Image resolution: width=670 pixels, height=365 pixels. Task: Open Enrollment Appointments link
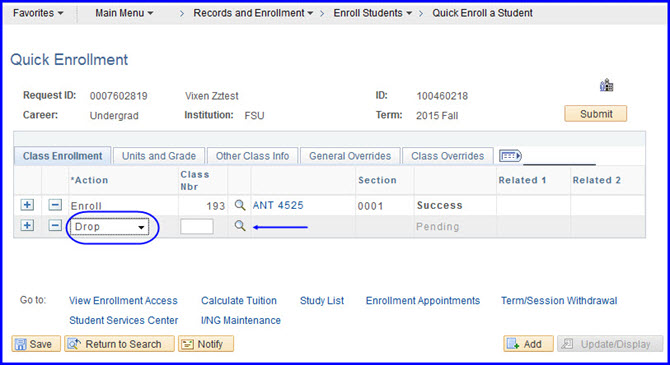point(423,300)
